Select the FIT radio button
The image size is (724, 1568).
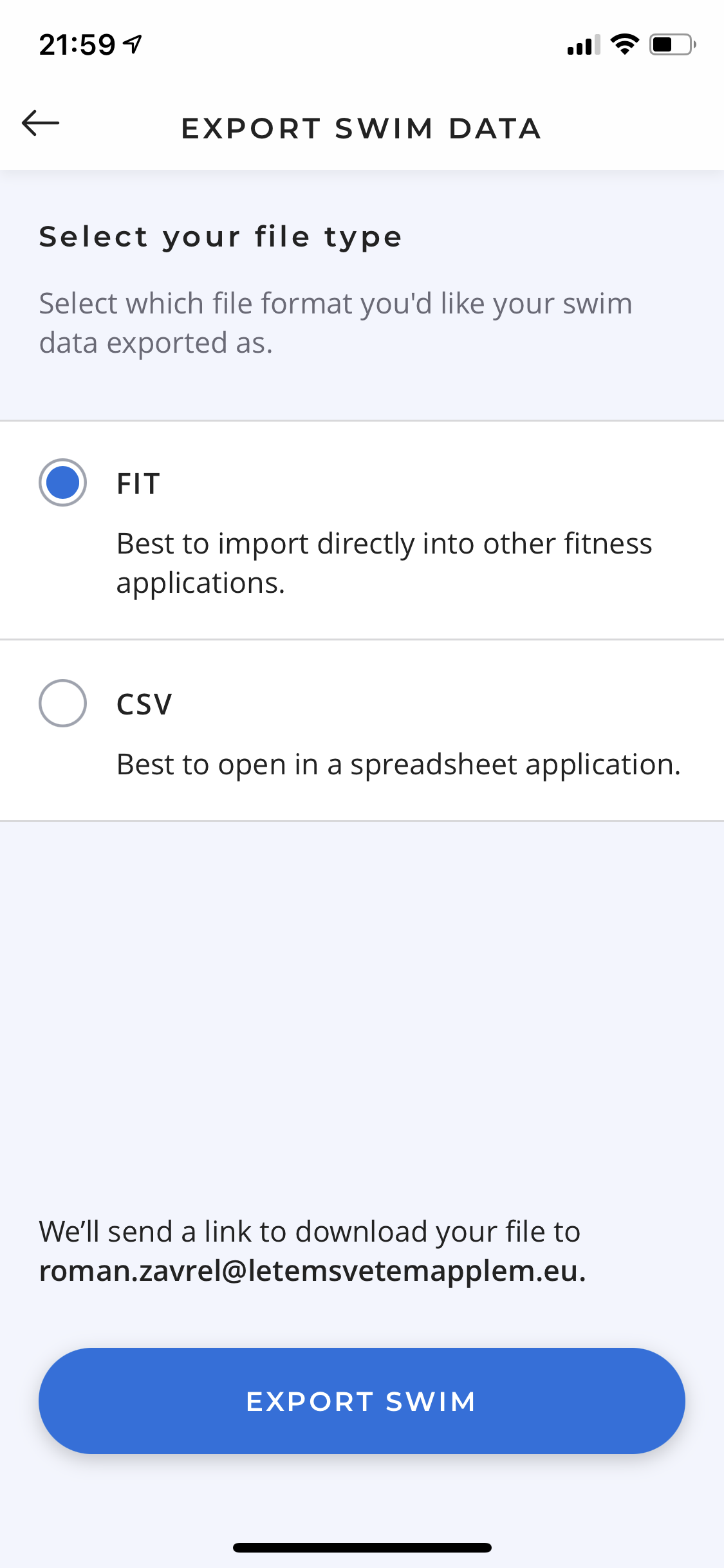pos(62,482)
